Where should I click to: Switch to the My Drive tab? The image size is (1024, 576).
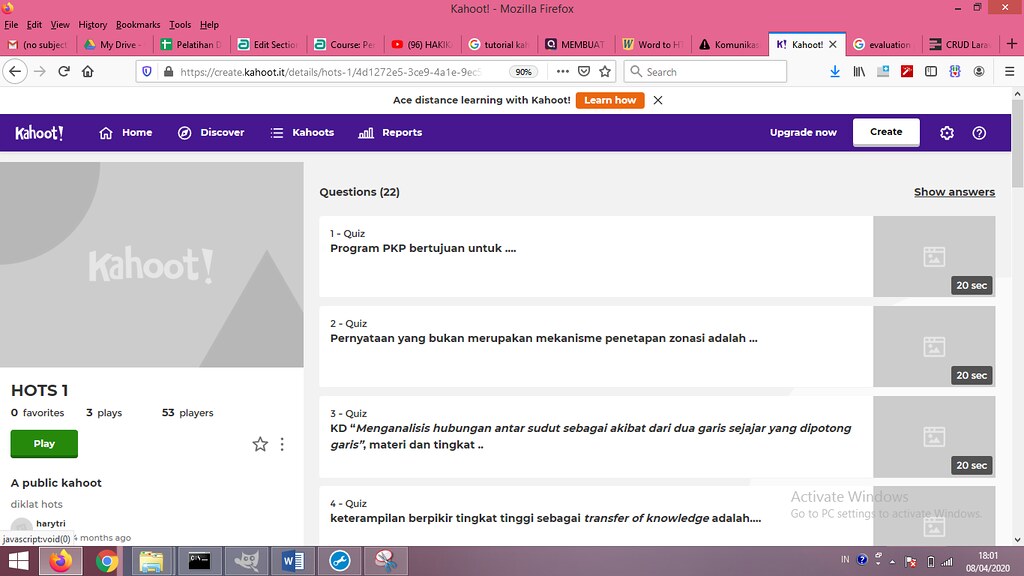point(115,44)
